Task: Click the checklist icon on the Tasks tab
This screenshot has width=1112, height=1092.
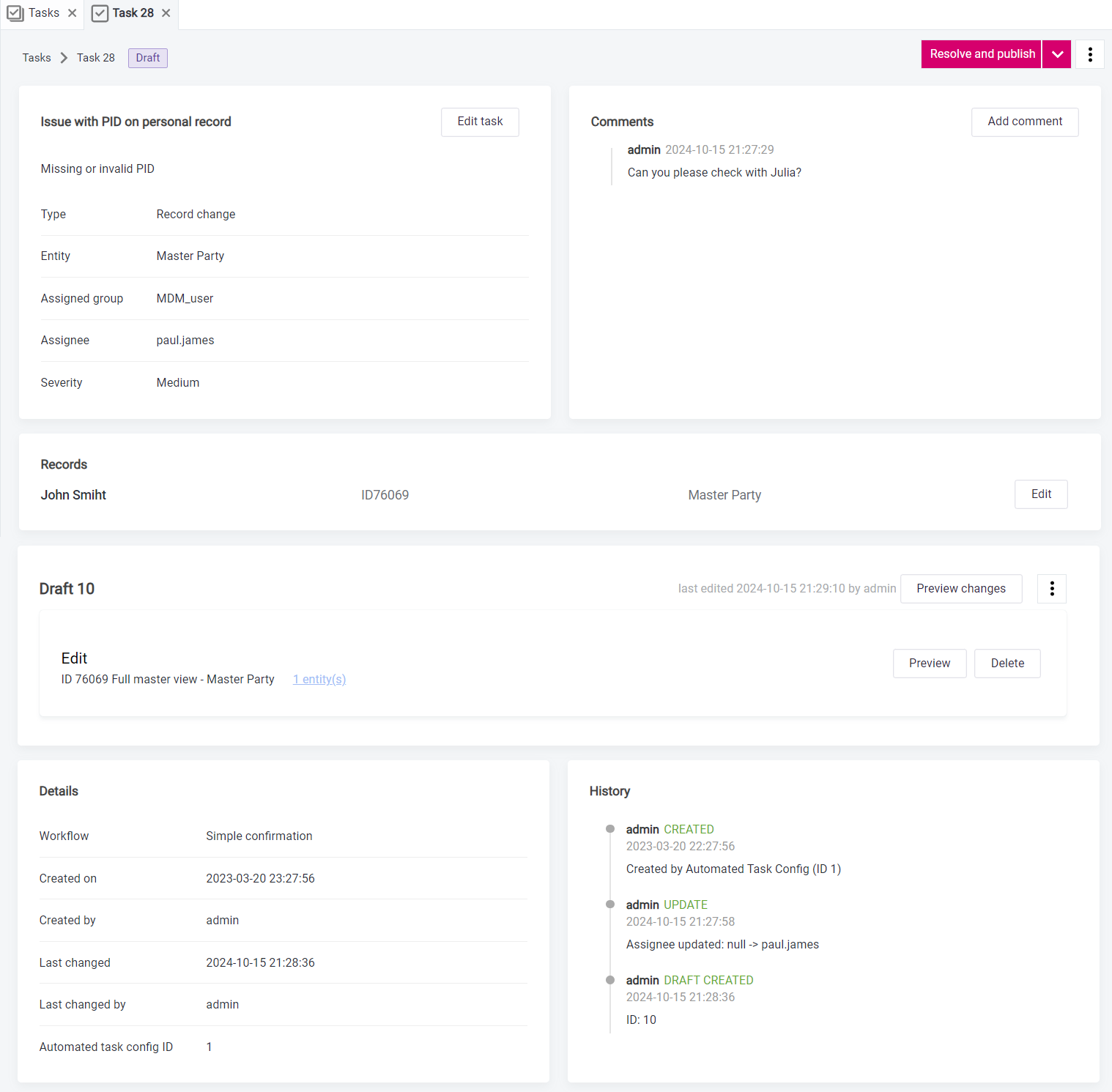Action: (x=15, y=12)
